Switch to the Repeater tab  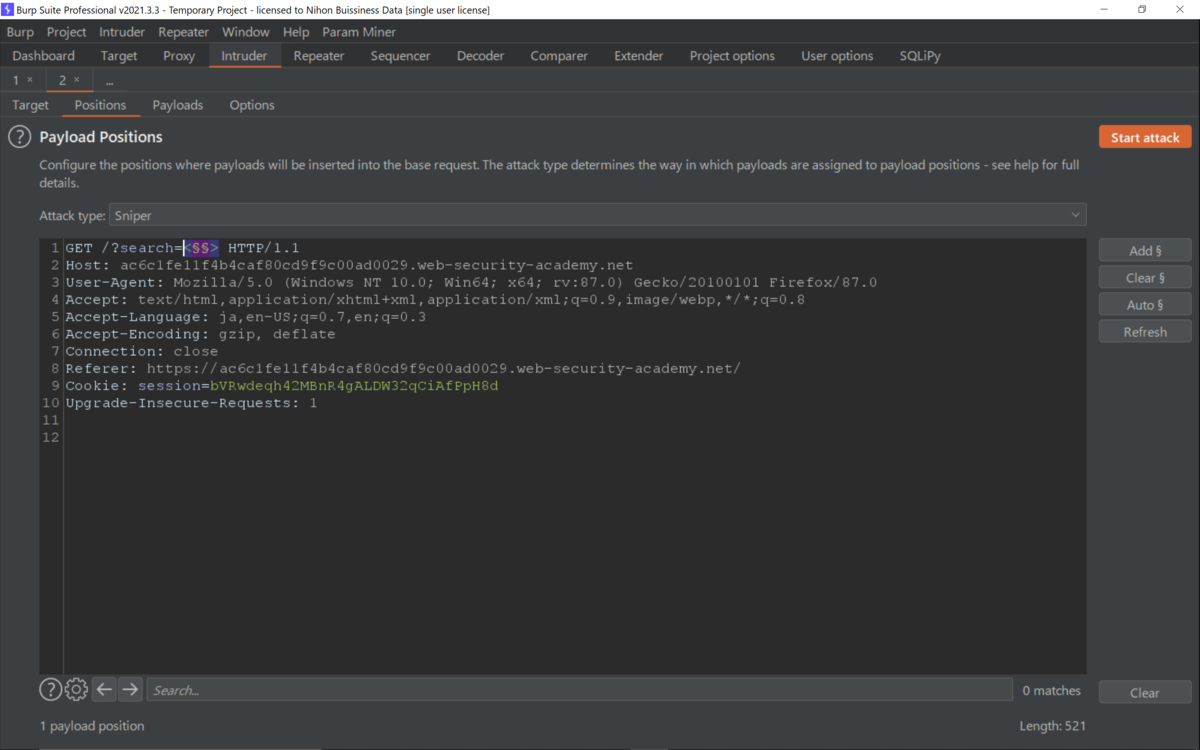(319, 56)
